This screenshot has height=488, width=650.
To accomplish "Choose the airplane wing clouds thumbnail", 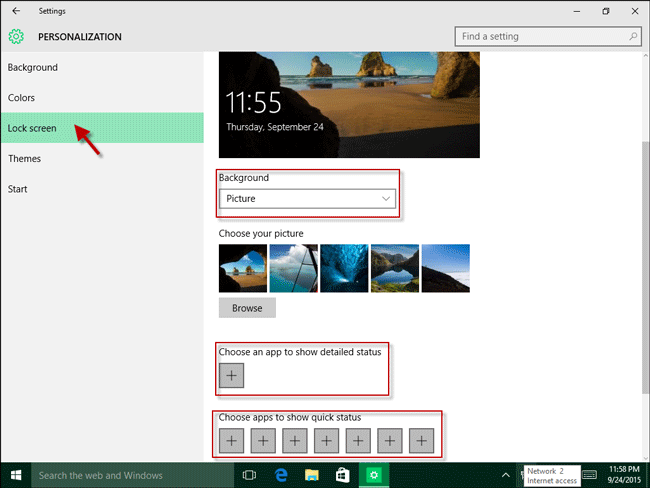I will point(293,268).
